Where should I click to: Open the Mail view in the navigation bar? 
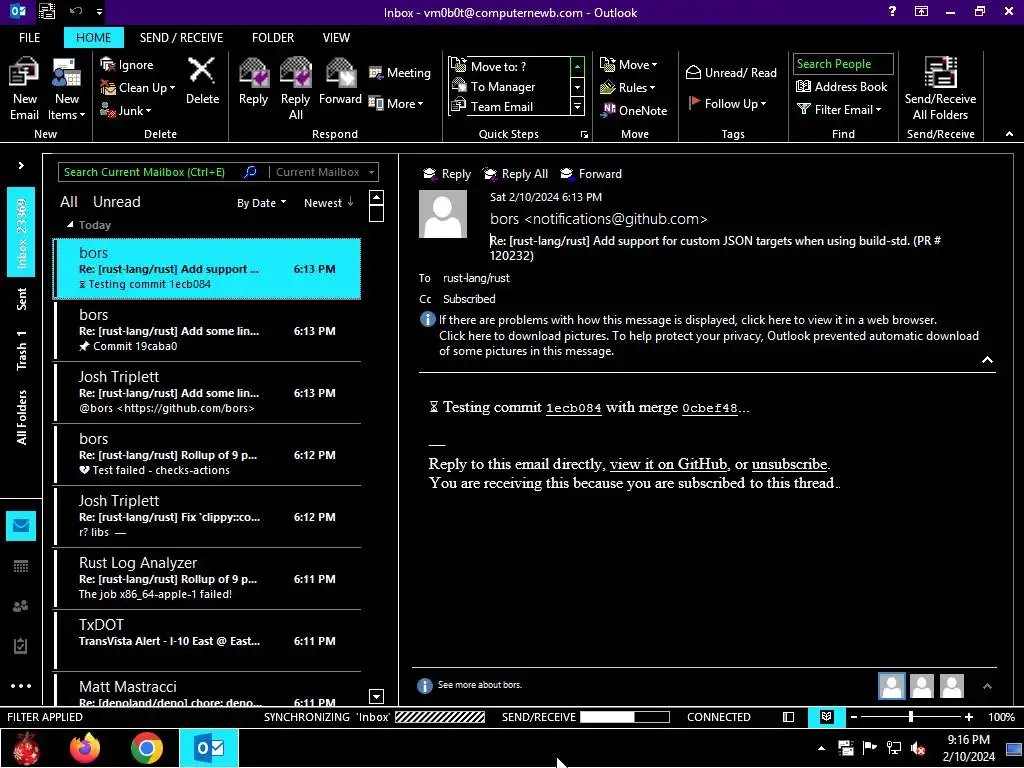[x=21, y=526]
